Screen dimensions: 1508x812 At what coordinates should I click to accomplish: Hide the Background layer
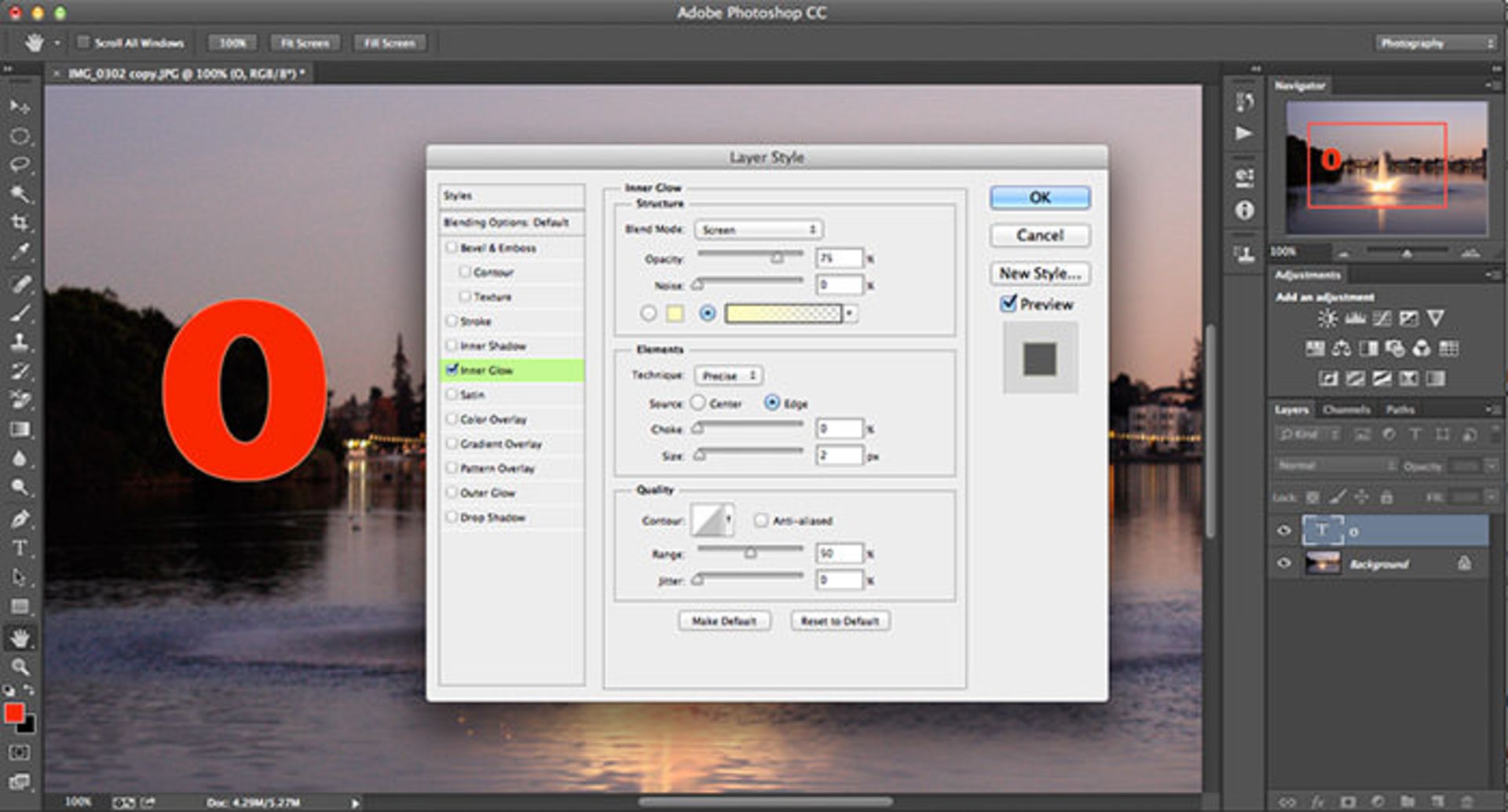click(1284, 563)
